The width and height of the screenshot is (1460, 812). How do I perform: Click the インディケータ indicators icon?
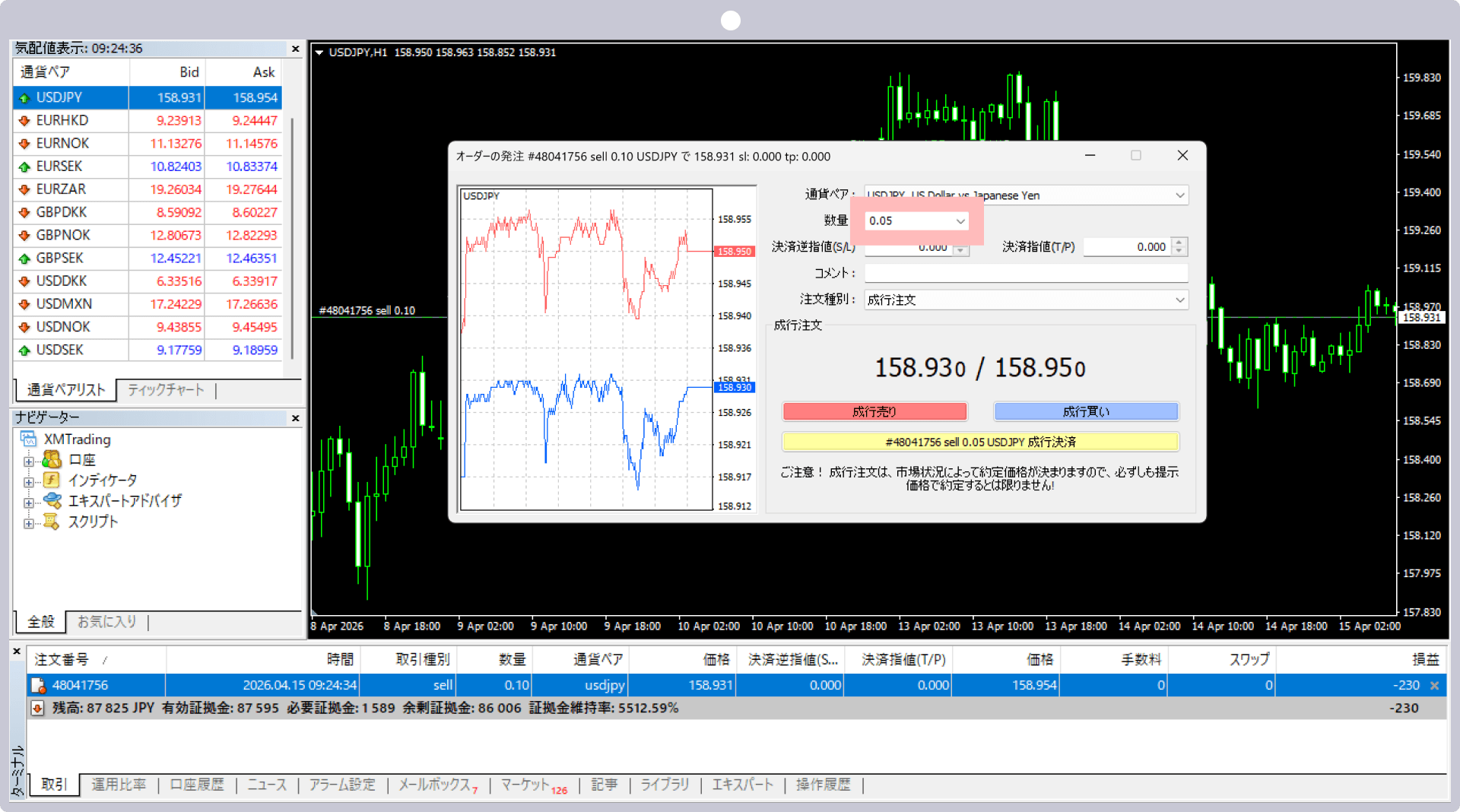52,481
